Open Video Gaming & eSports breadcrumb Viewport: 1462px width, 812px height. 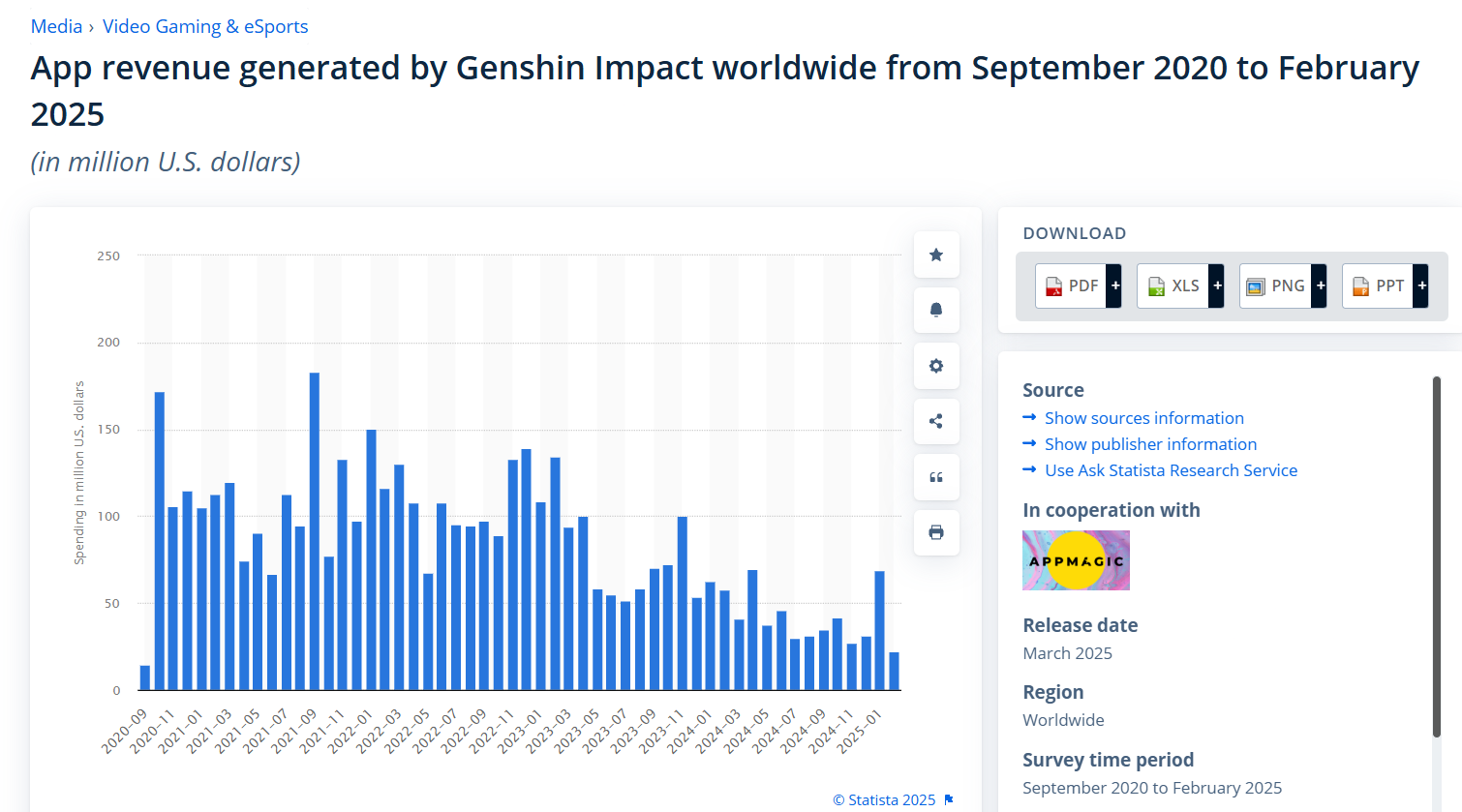tap(205, 26)
